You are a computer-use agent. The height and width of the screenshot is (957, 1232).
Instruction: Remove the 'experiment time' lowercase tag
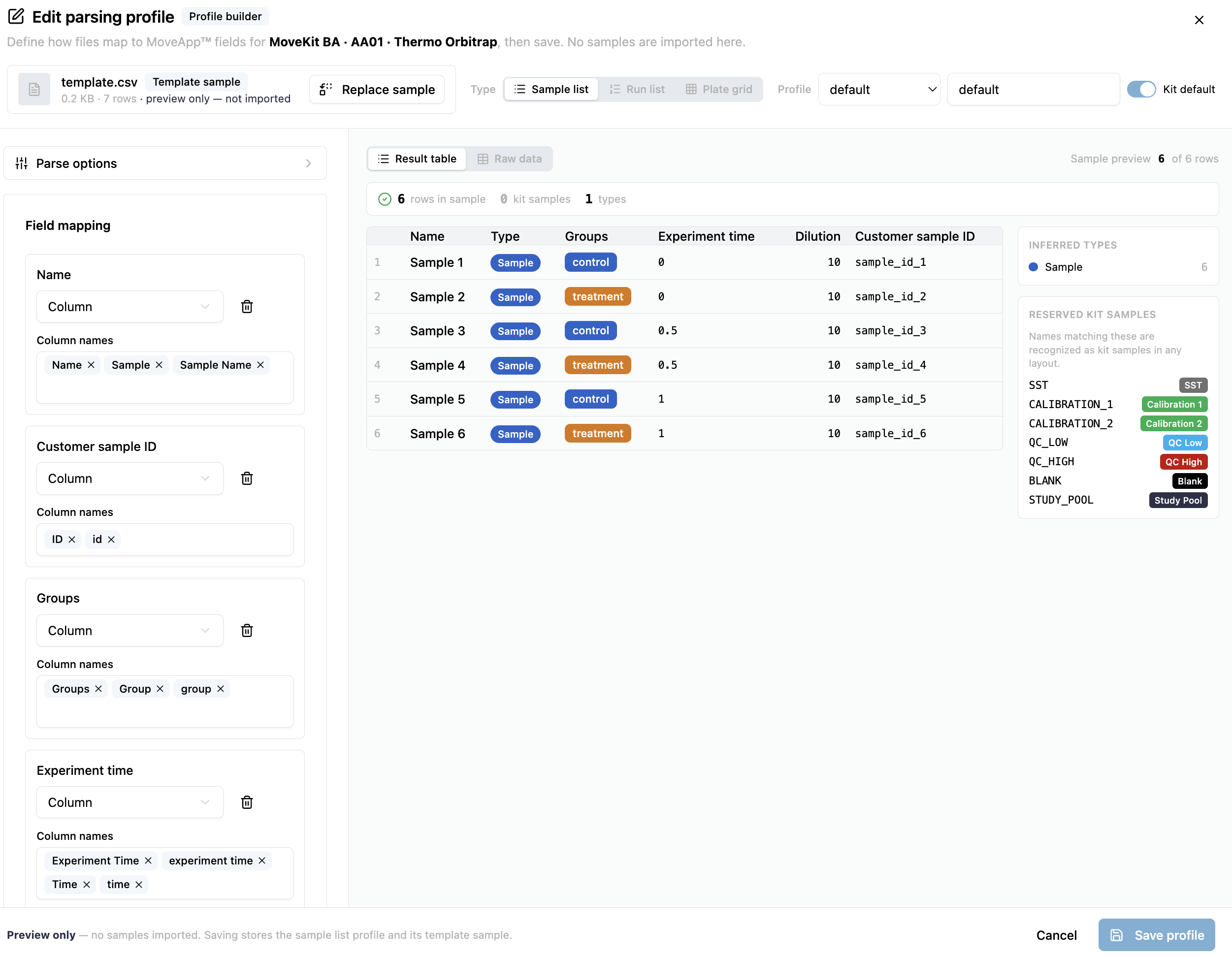[x=262, y=861]
